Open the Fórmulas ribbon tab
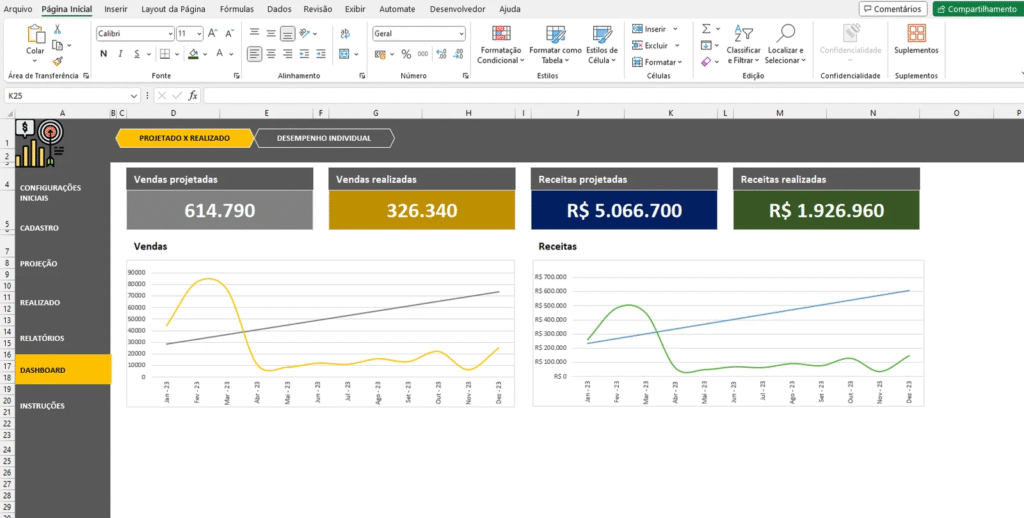 coord(236,9)
